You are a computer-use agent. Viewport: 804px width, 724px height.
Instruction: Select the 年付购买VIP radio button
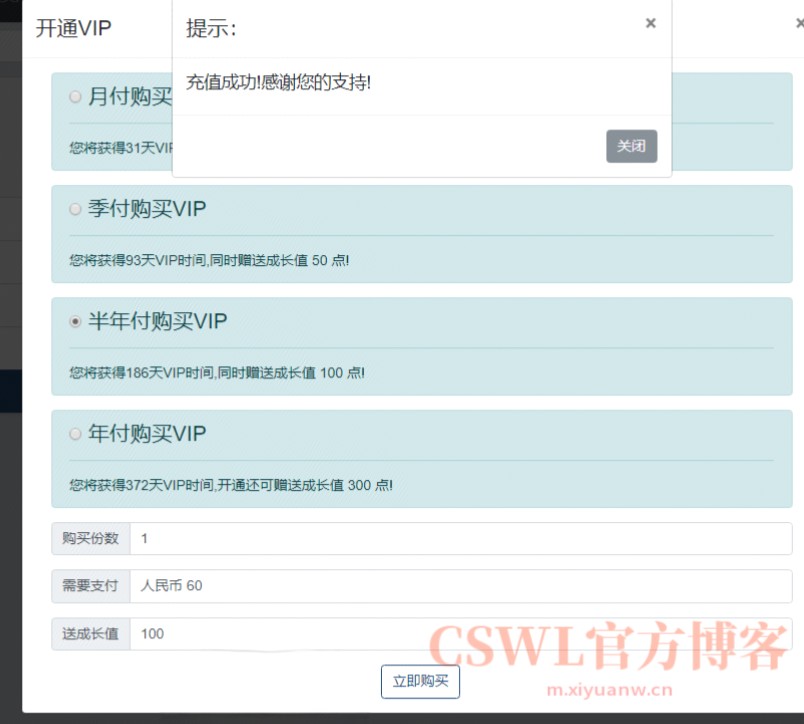75,434
